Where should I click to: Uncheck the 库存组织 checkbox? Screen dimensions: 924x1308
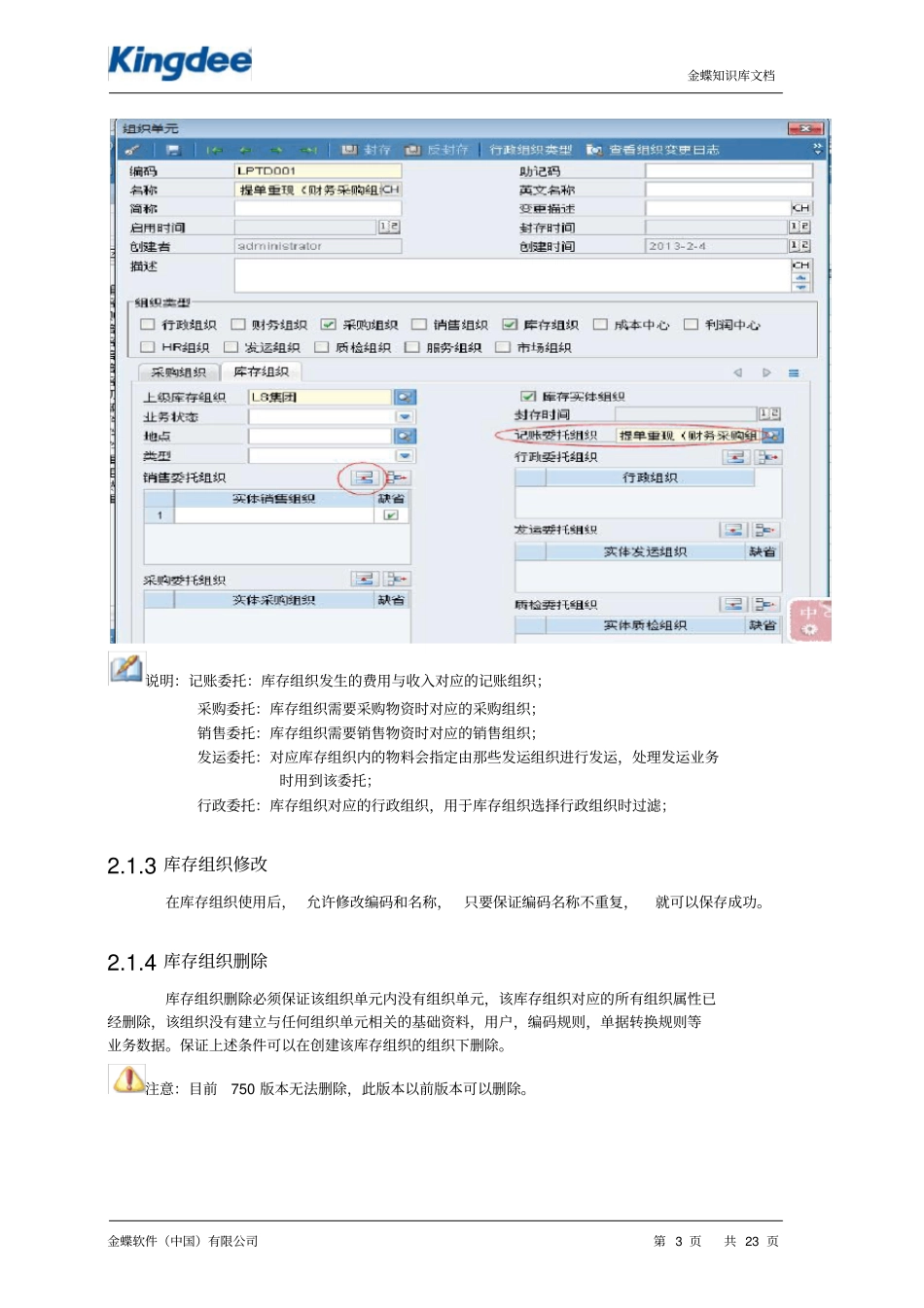tap(510, 325)
